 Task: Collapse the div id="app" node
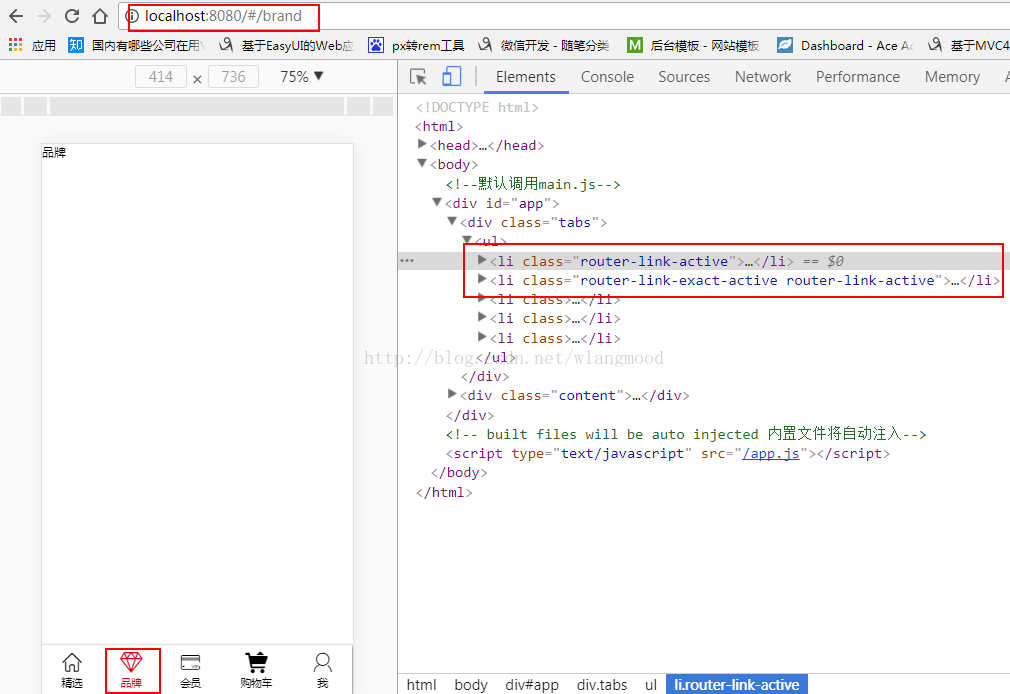(437, 202)
